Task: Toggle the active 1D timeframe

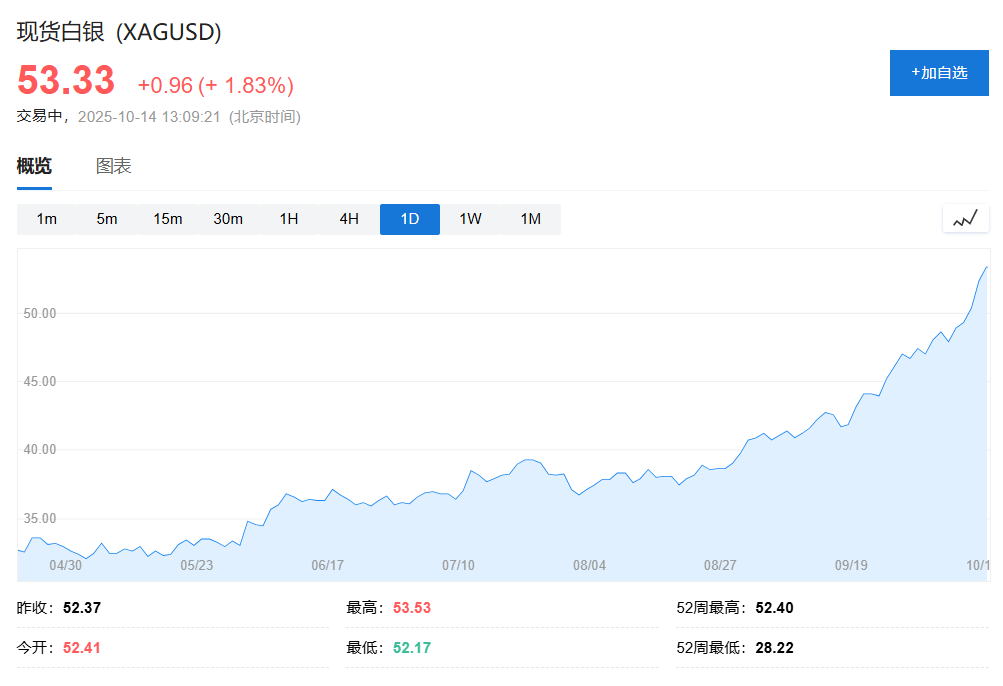Action: pos(409,218)
